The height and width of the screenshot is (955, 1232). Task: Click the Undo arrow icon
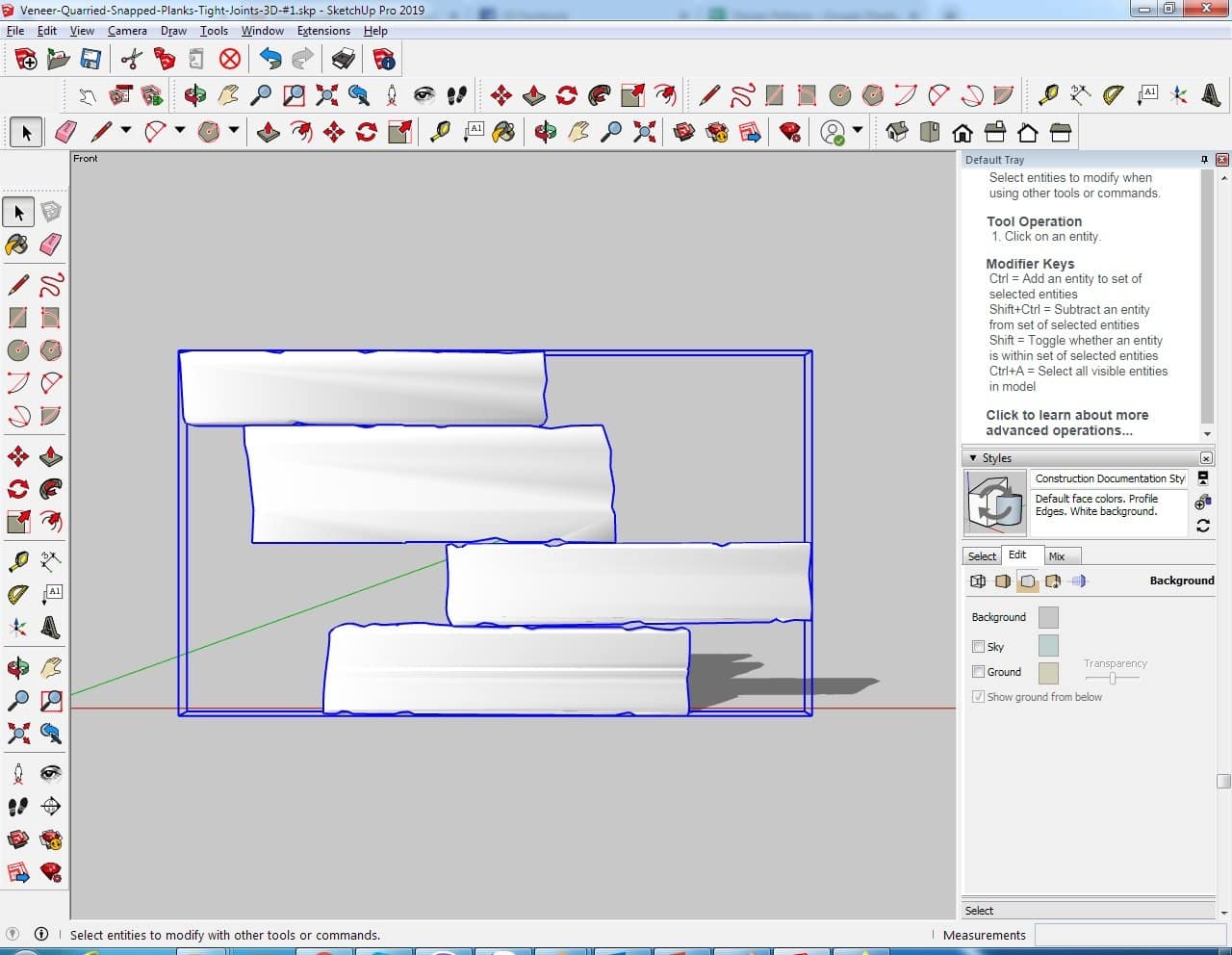270,60
